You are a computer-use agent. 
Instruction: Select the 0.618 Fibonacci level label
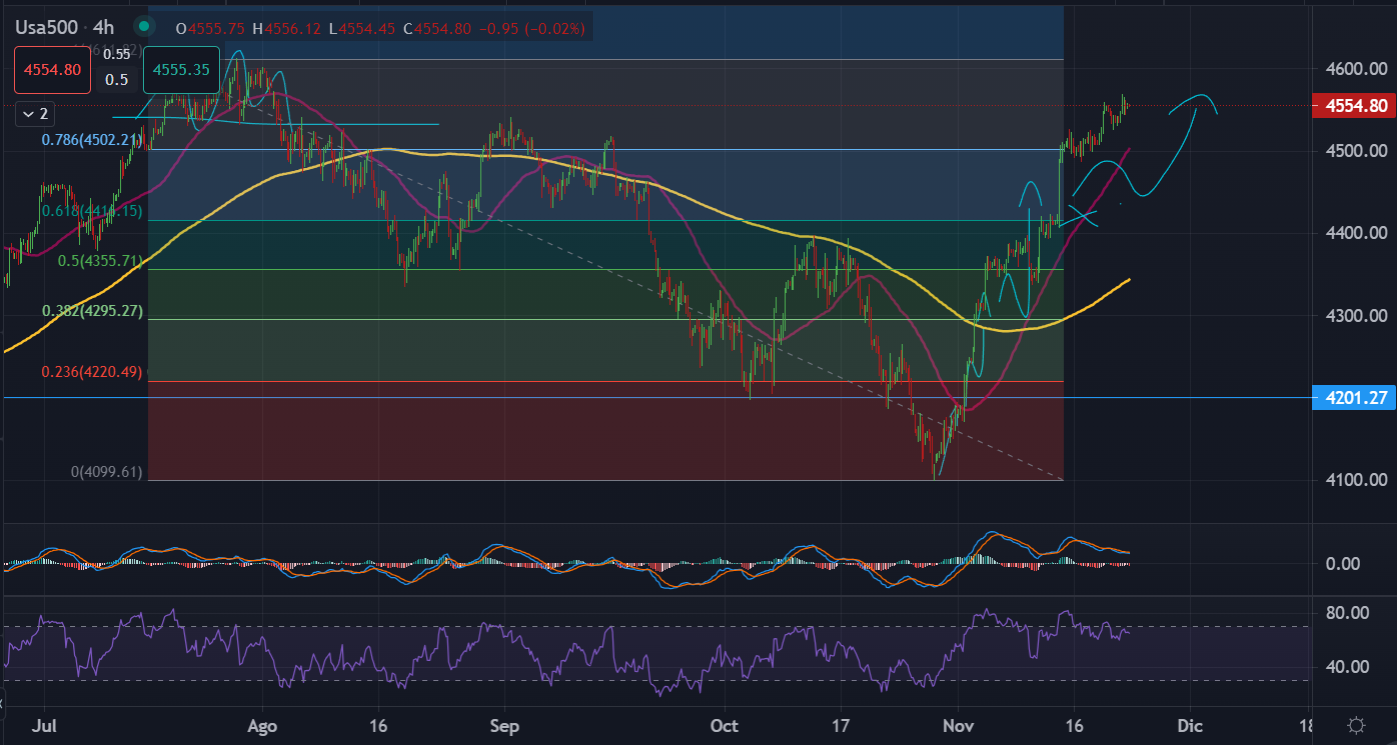[x=93, y=211]
